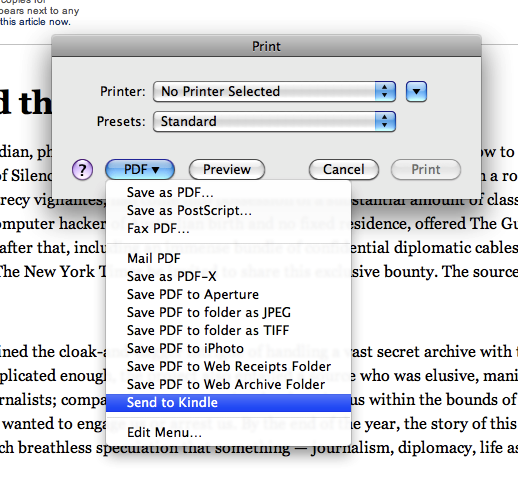This screenshot has width=518, height=478.
Task: Expand print dialog with blue disclosure arrow
Action: 416,91
